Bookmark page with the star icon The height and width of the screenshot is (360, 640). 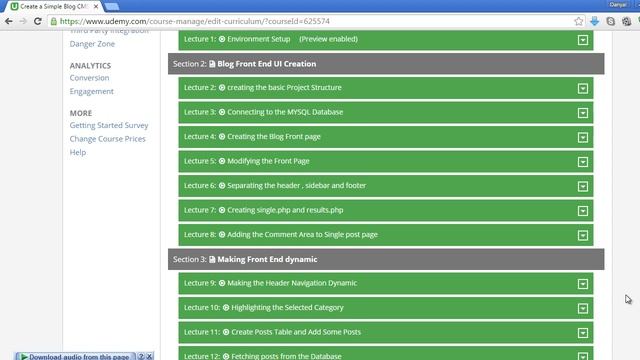click(x=578, y=21)
